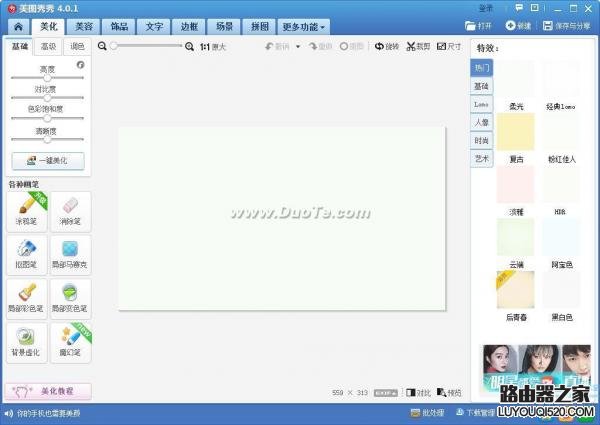The width and height of the screenshot is (600, 425).
Task: Click the zoom level slider handle
Action: [x=114, y=46]
